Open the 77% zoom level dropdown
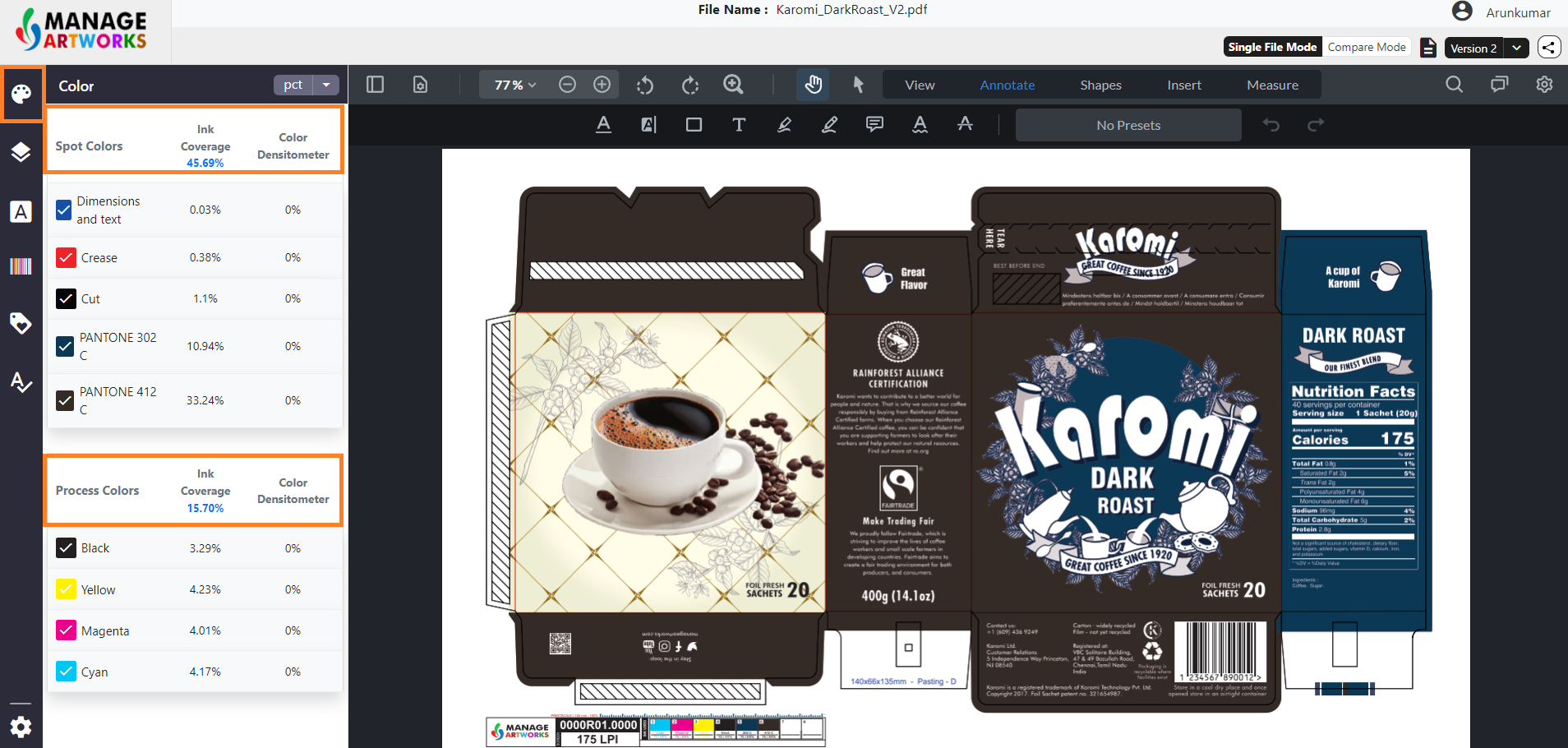The image size is (1568, 748). click(515, 85)
